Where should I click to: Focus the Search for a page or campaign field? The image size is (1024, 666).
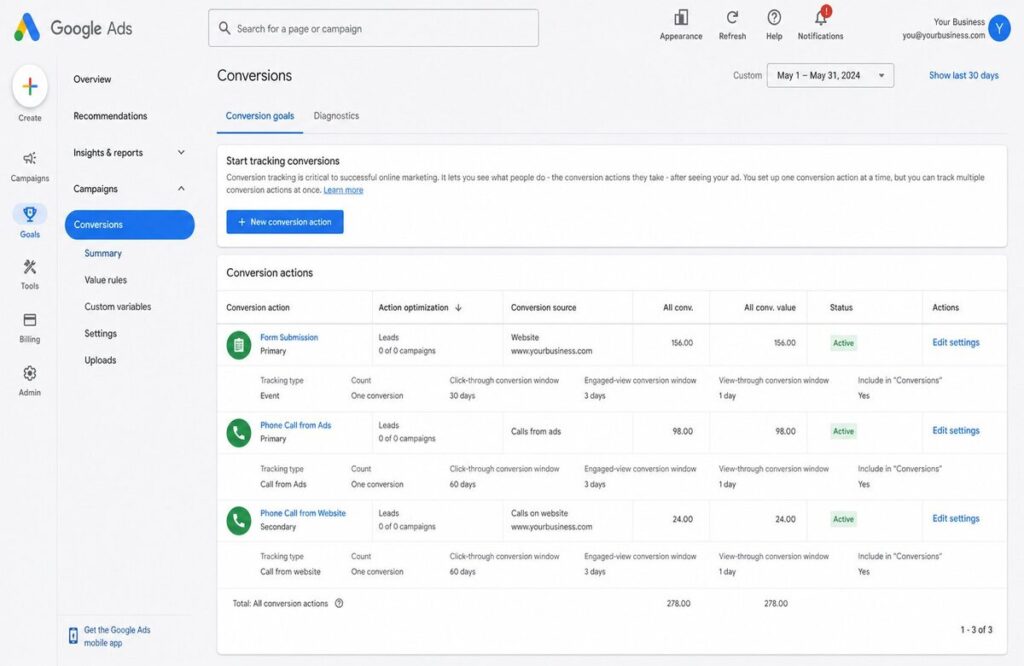(374, 28)
